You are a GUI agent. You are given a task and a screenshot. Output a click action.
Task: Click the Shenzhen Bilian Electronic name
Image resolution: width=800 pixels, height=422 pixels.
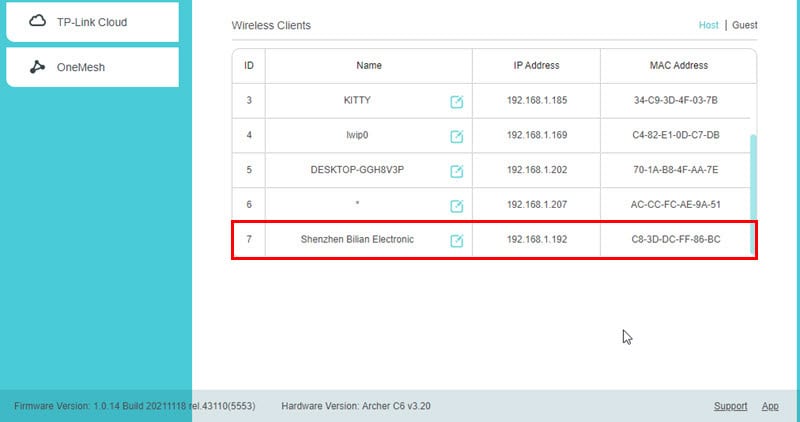tap(357, 239)
